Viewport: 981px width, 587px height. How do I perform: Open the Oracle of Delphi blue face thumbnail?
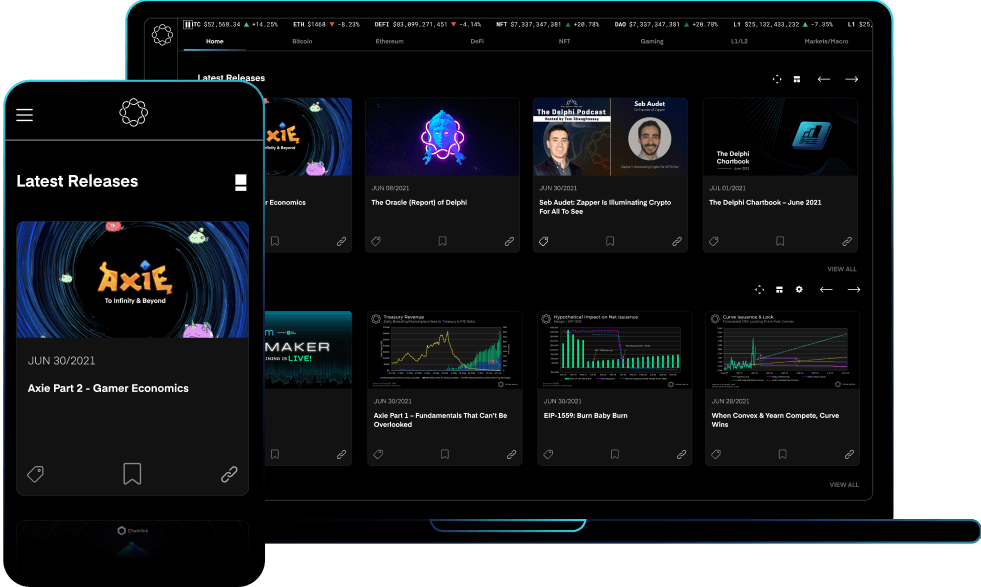click(442, 137)
